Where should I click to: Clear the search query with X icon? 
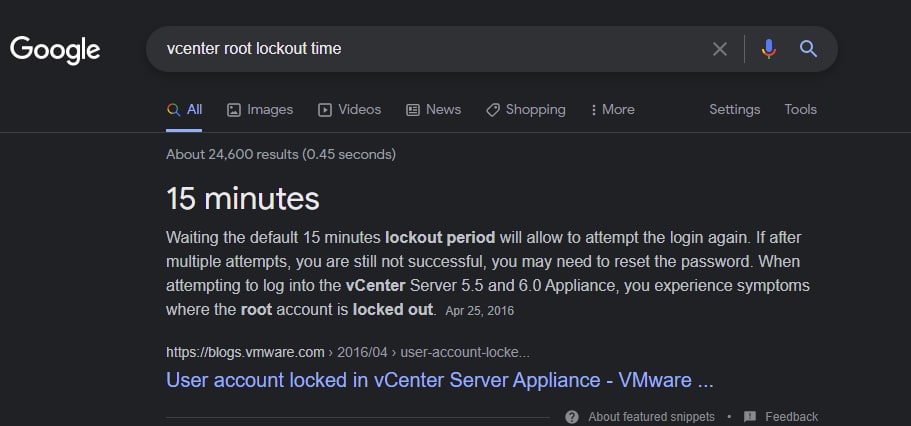[719, 49]
